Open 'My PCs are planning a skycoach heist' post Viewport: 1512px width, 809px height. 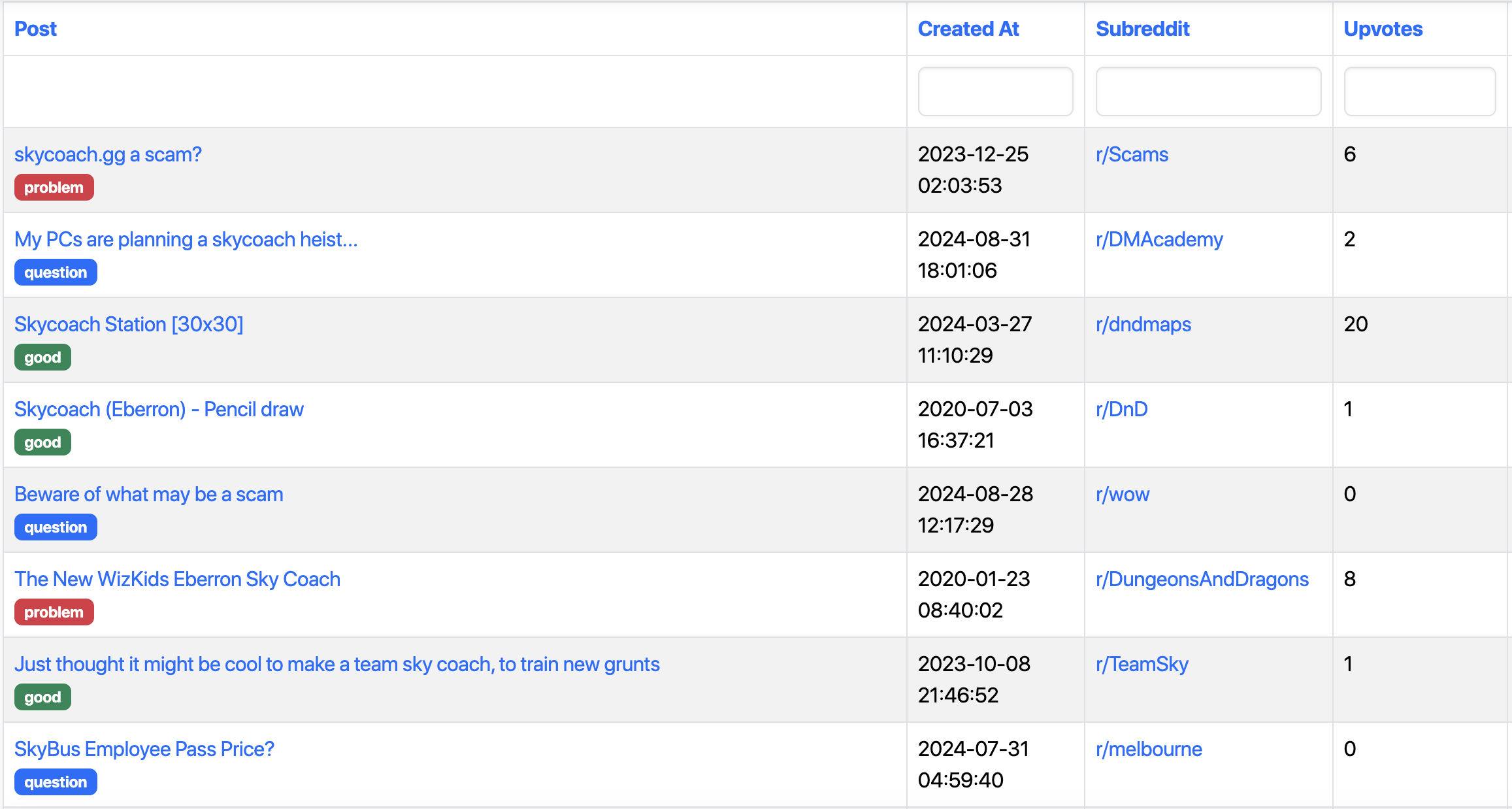tap(186, 239)
